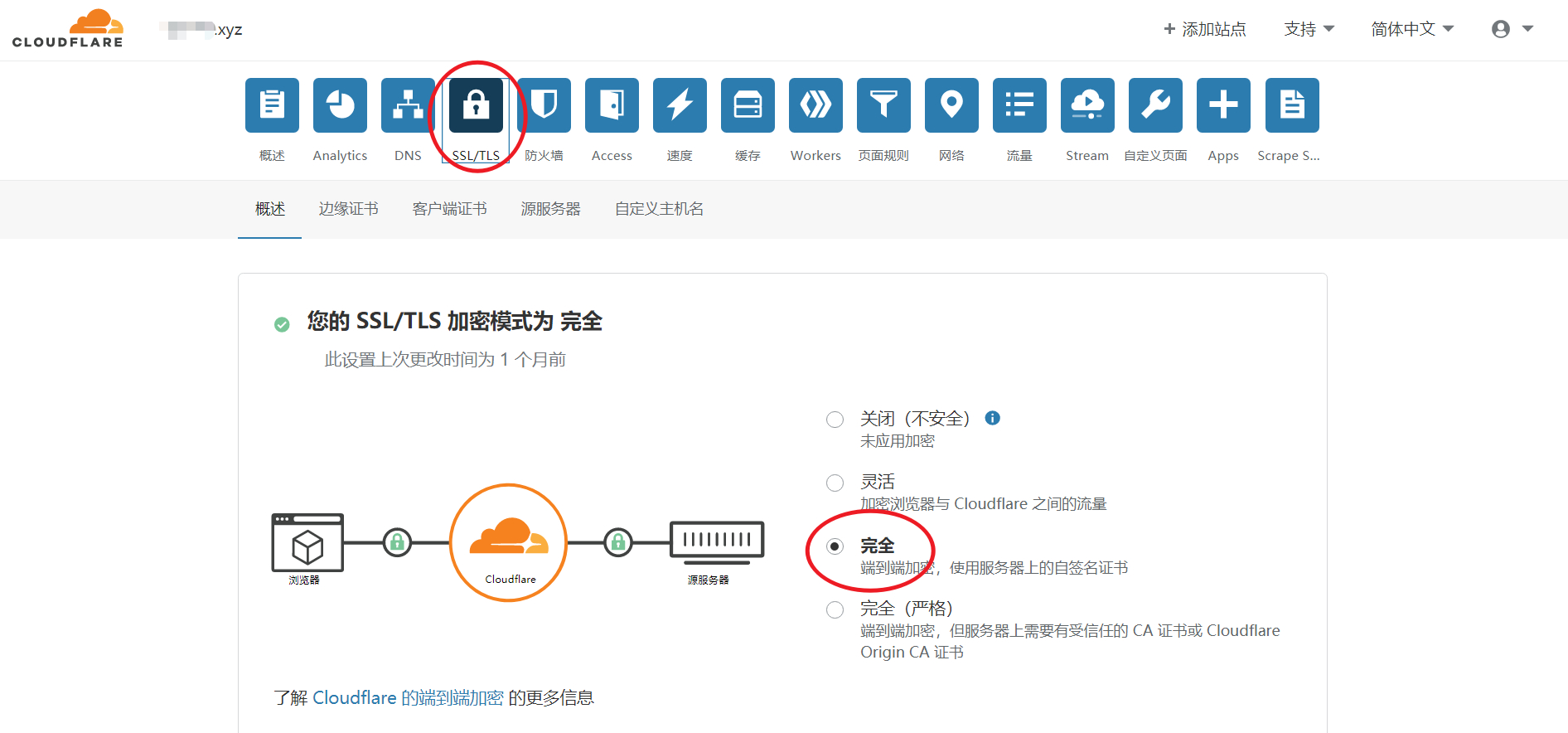This screenshot has width=1568, height=733.
Task: Click the Cloudflare logo
Action: (x=68, y=29)
